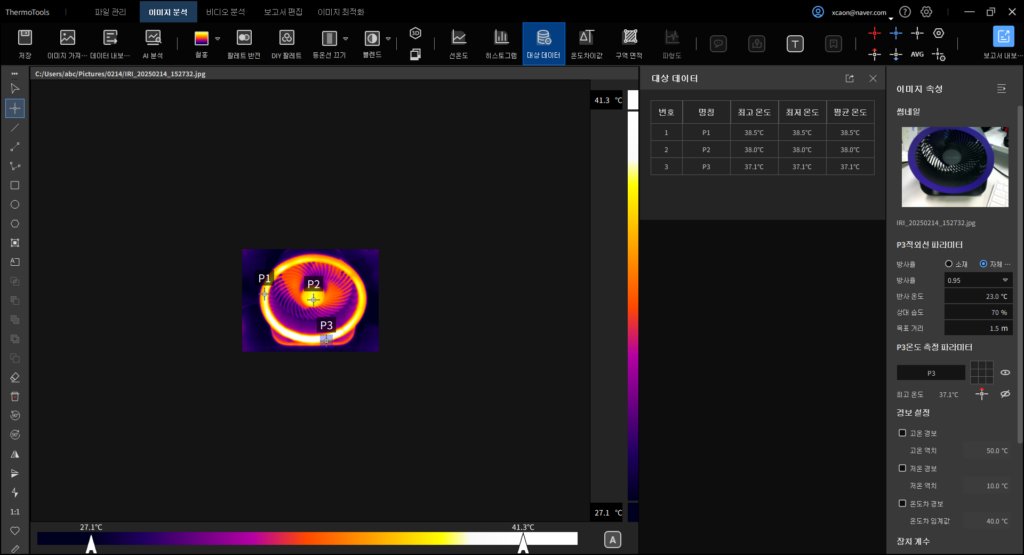The height and width of the screenshot is (555, 1024).
Task: Toggle P3 visibility eye icon
Action: (x=1005, y=372)
